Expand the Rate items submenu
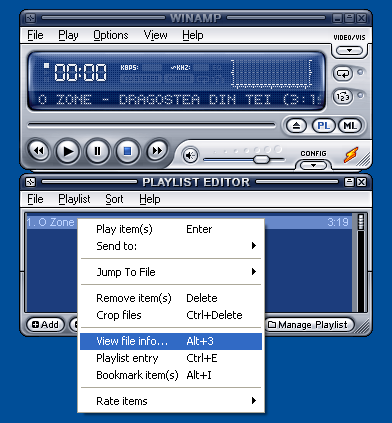392x423 pixels. point(171,401)
